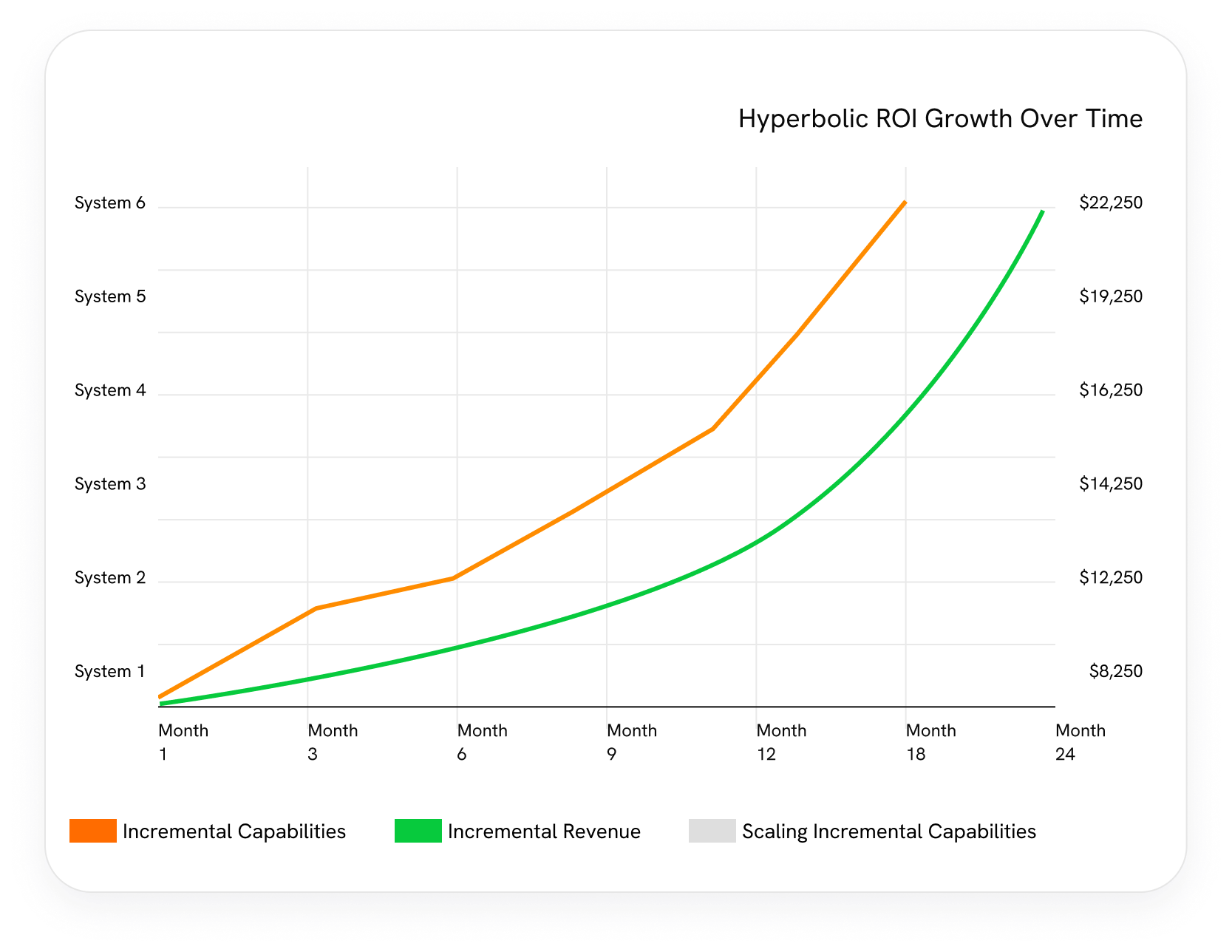
Task: Click the orange Incremental Capabilities legend swatch
Action: [x=93, y=831]
